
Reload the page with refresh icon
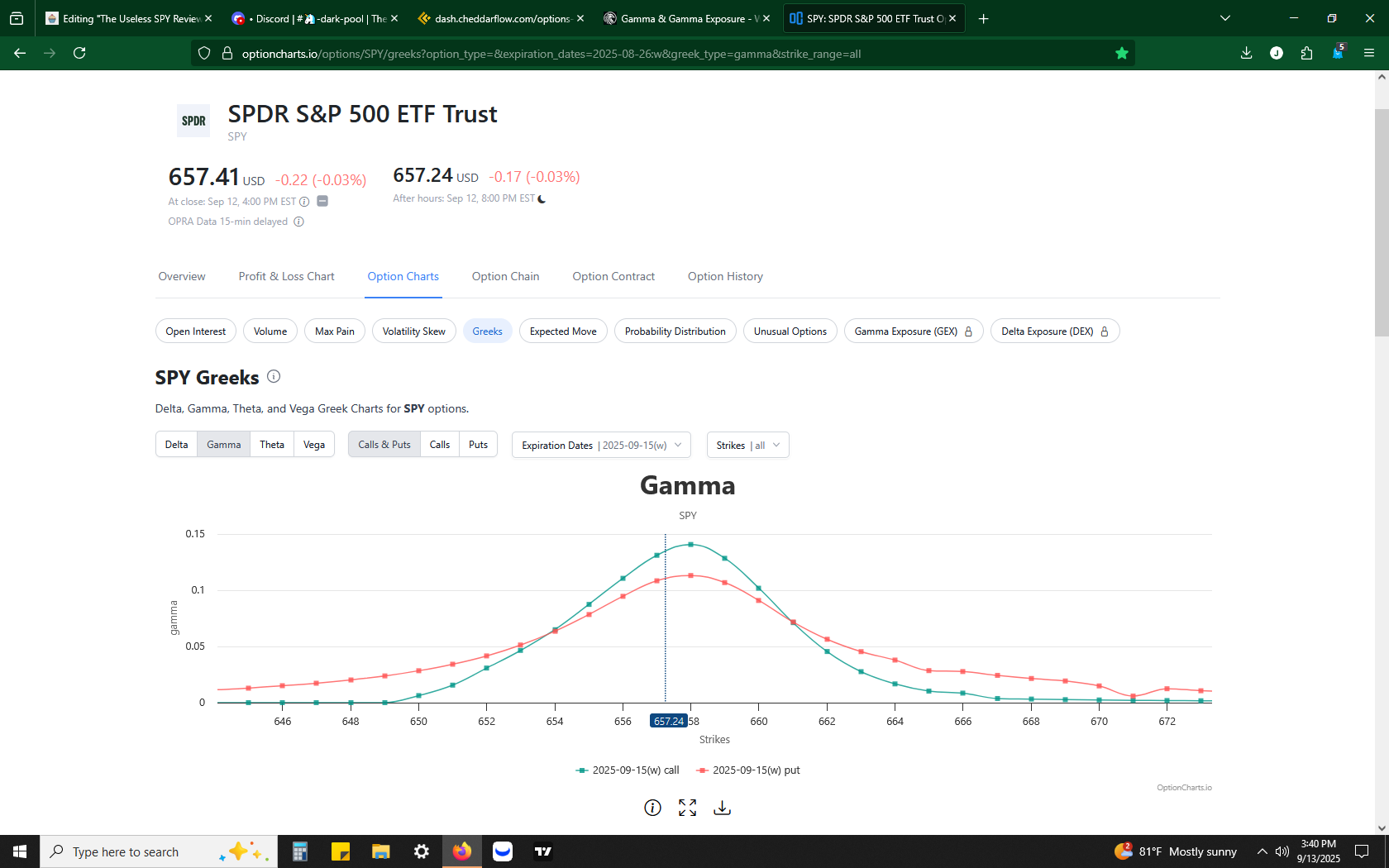(x=79, y=53)
